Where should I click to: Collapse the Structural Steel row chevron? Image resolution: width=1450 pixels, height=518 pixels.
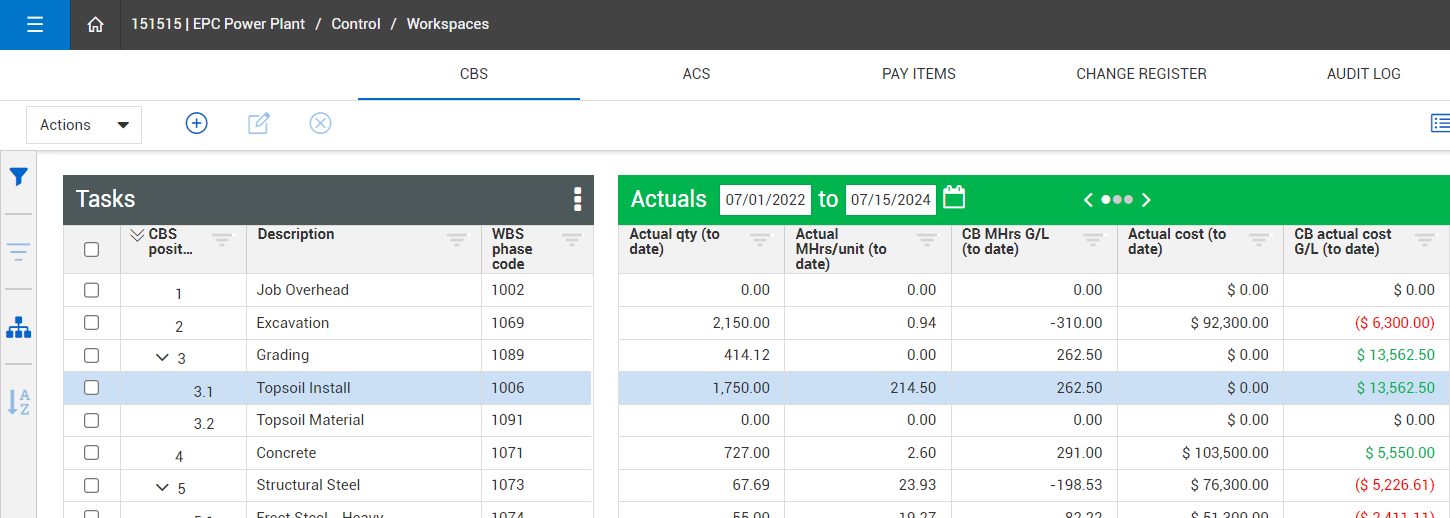coord(162,487)
